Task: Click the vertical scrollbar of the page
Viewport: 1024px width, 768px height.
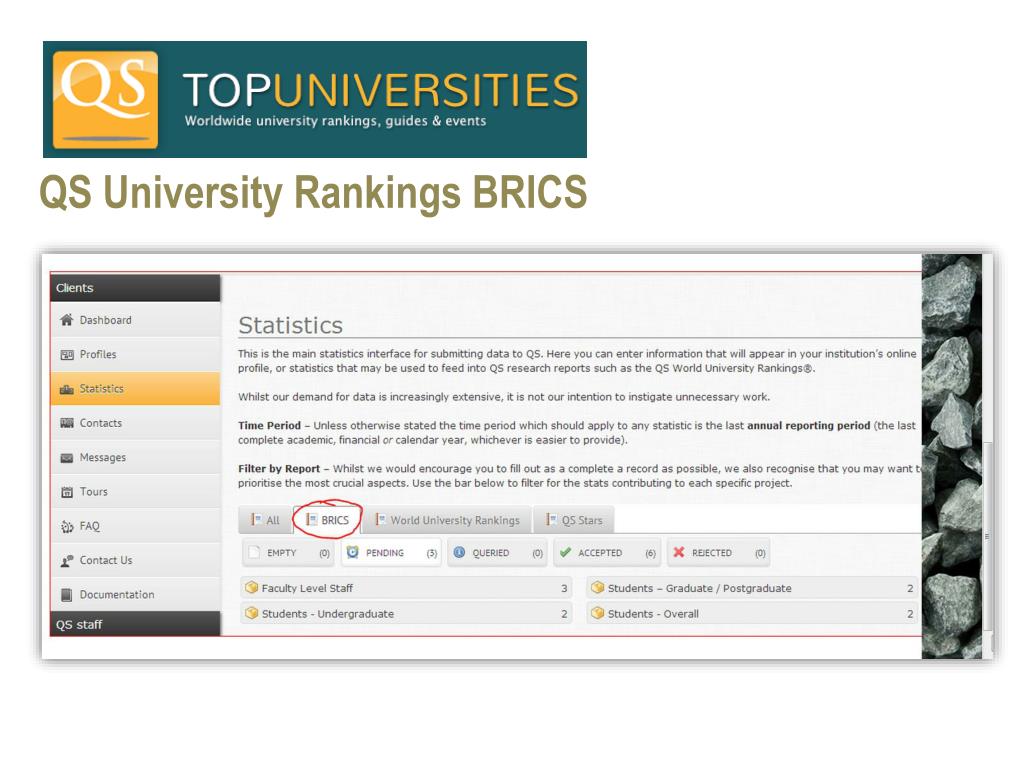Action: pyautogui.click(x=987, y=536)
